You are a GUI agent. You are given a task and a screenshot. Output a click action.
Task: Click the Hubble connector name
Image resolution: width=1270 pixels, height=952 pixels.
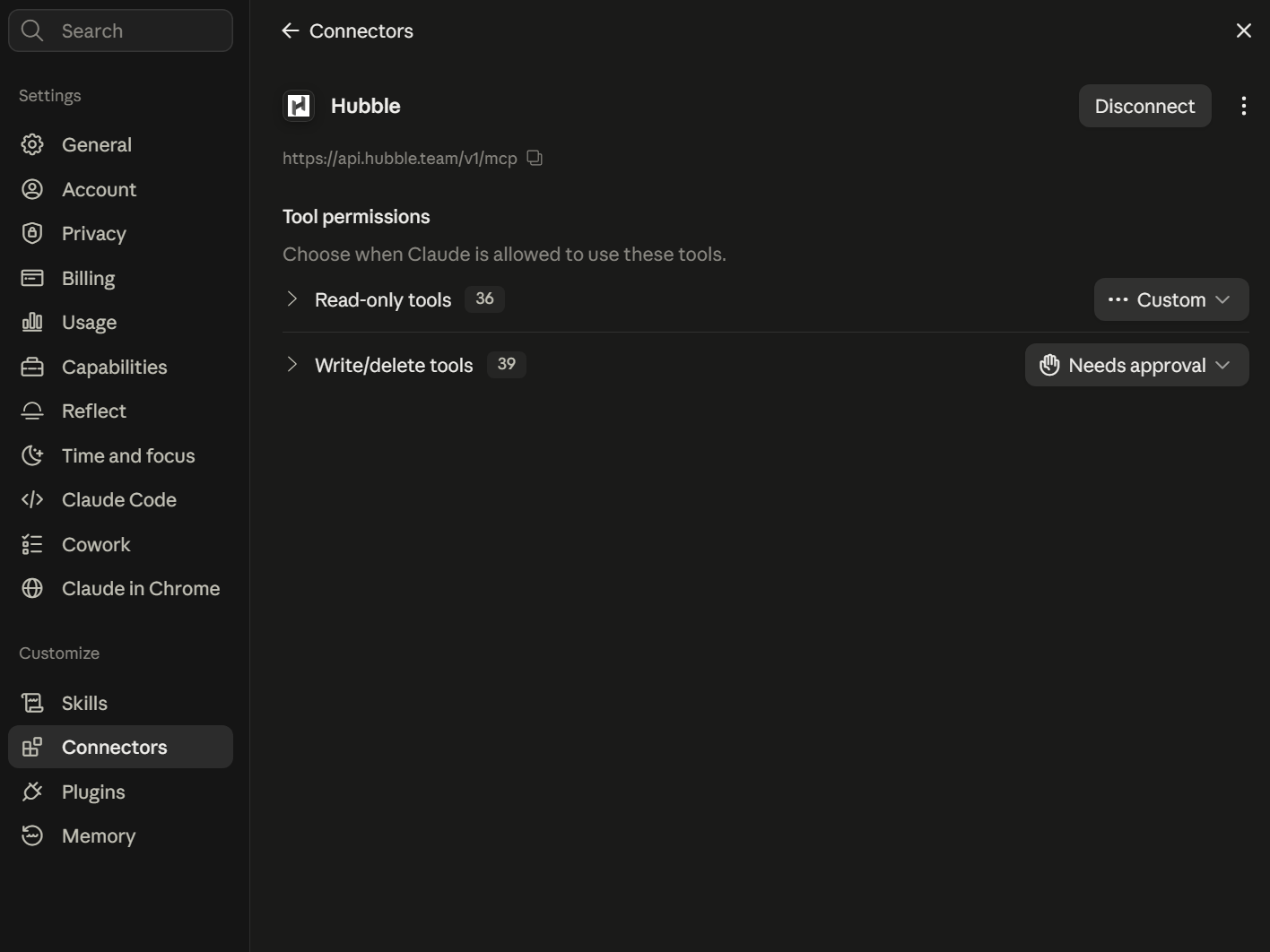click(x=366, y=106)
